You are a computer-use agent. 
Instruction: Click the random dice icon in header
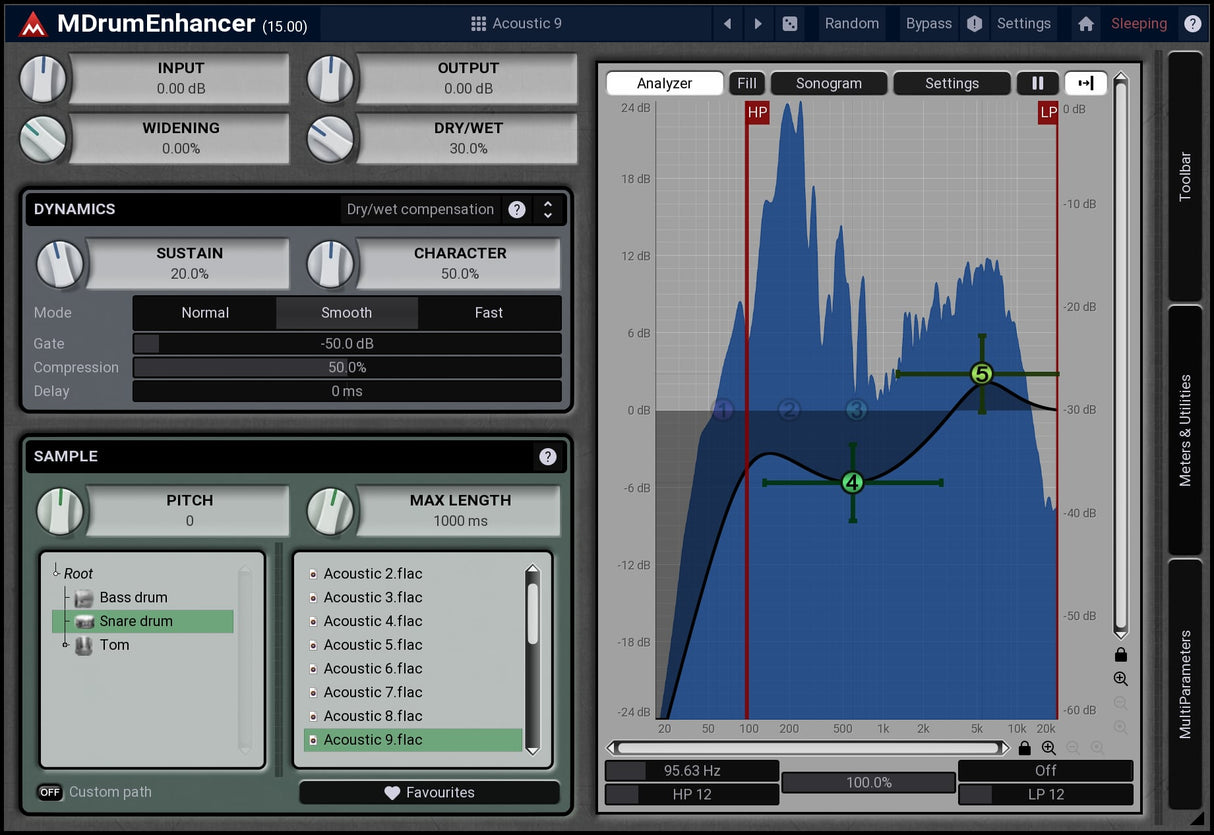click(790, 23)
